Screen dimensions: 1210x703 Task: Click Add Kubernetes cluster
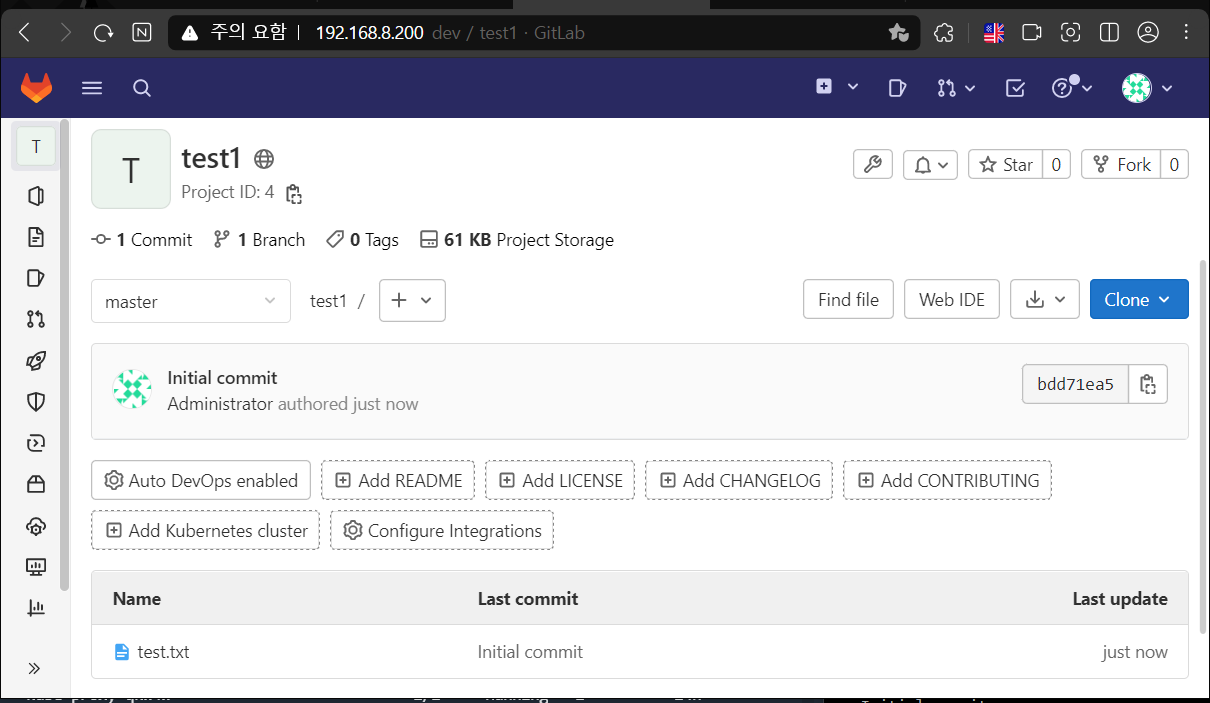pos(205,530)
